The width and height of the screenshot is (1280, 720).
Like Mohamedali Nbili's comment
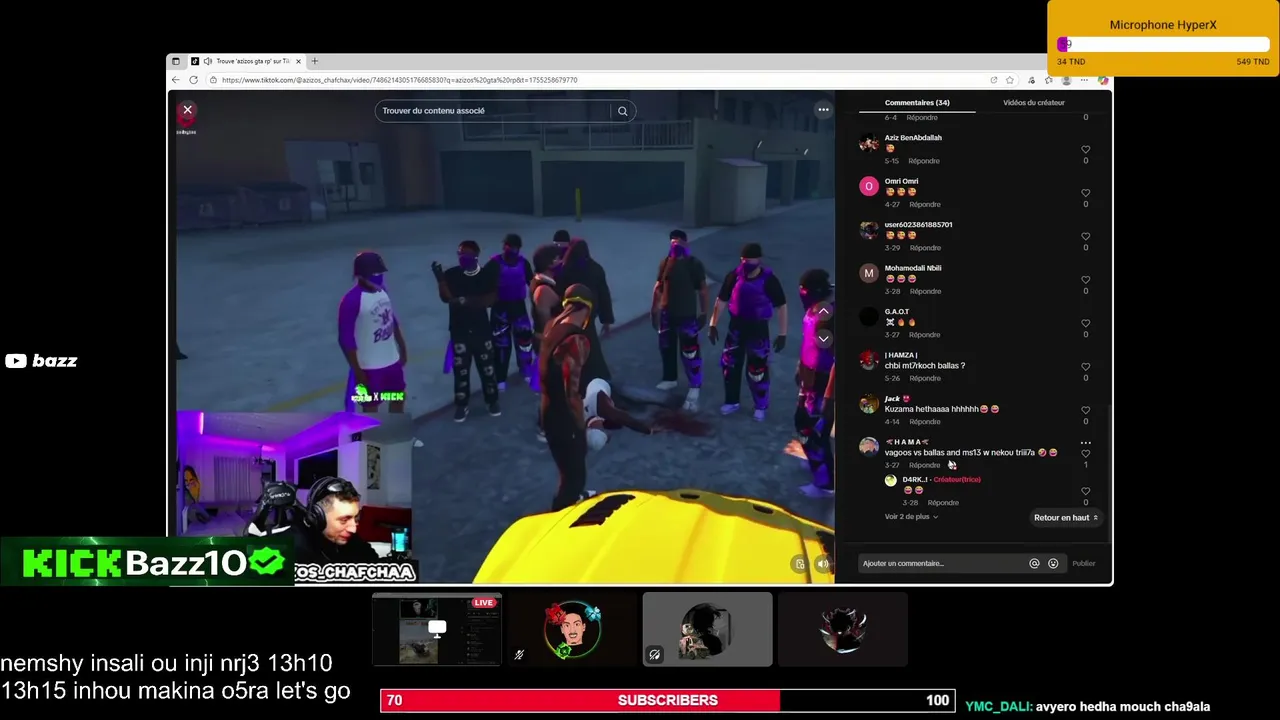[x=1085, y=280]
